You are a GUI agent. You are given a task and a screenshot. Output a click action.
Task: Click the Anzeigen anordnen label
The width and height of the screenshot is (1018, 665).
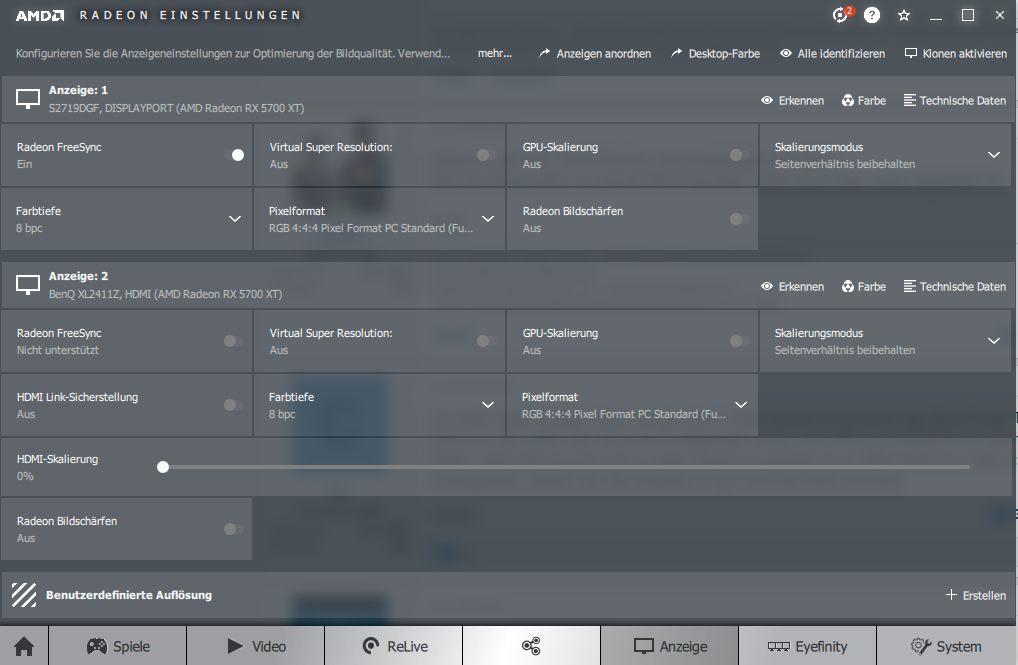coord(604,53)
